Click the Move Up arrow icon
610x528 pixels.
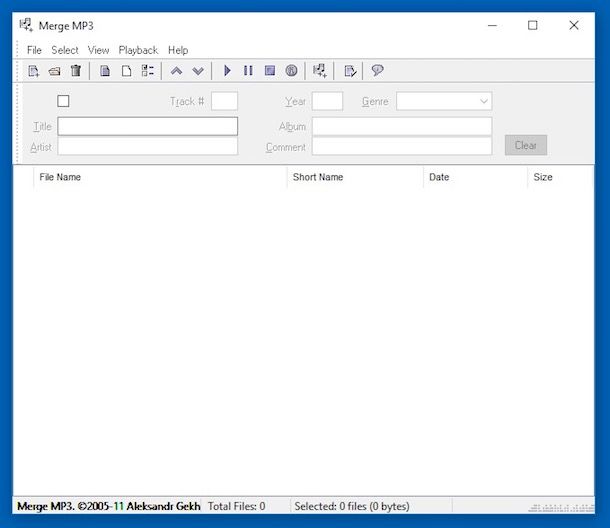177,71
